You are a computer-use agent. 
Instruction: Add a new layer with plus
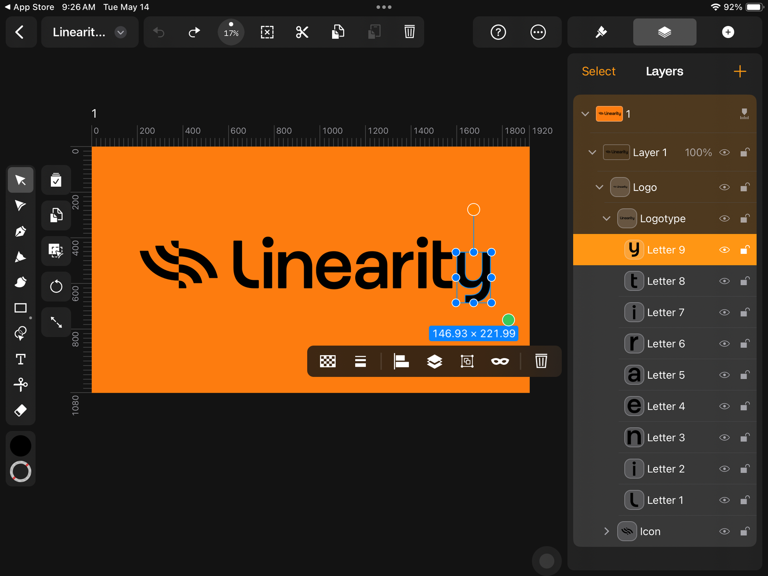[740, 72]
